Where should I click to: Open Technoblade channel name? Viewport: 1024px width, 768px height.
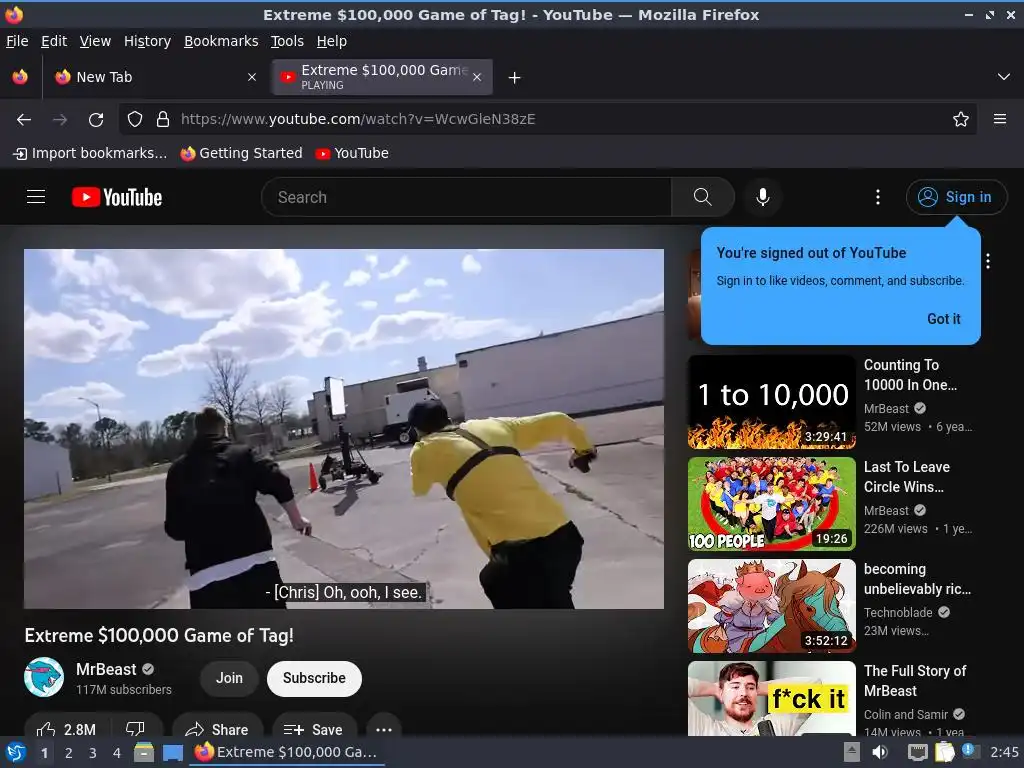pos(898,613)
